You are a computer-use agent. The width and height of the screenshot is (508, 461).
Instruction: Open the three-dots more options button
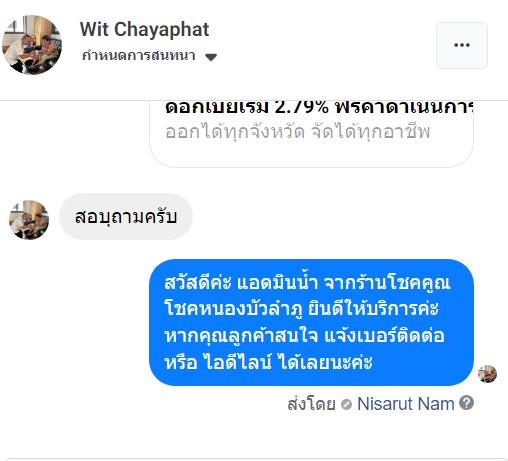[x=462, y=45]
